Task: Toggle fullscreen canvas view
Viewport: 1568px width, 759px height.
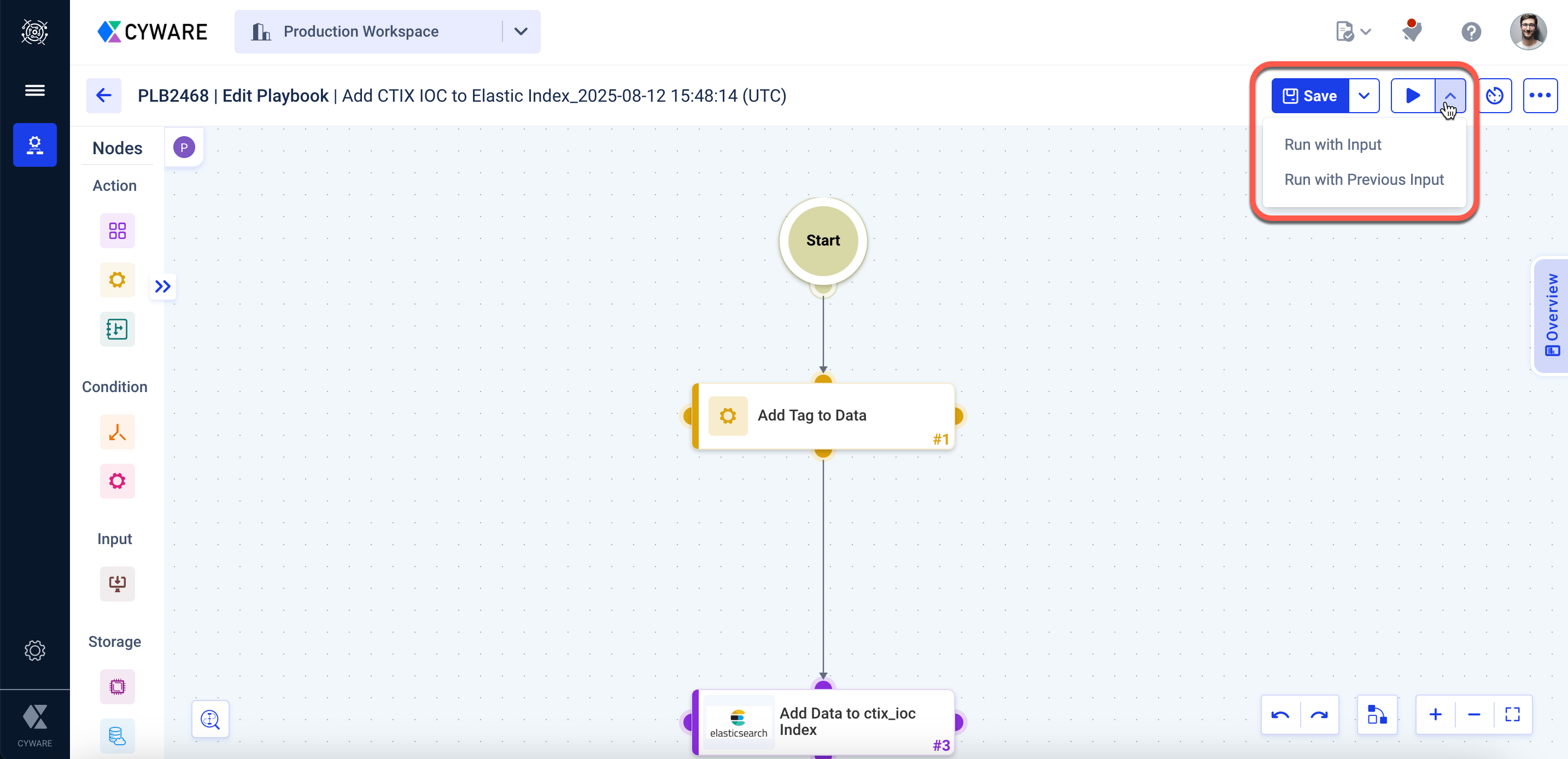Action: [1512, 715]
